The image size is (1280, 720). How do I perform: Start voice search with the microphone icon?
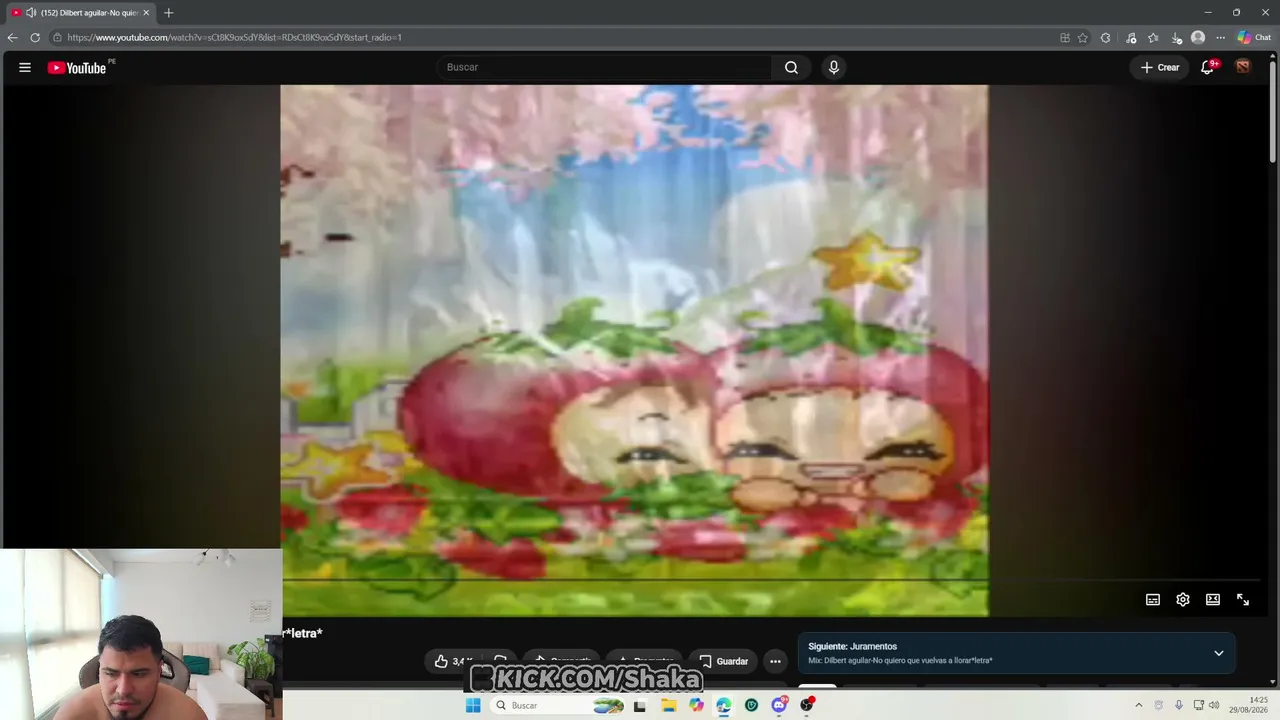coord(834,67)
